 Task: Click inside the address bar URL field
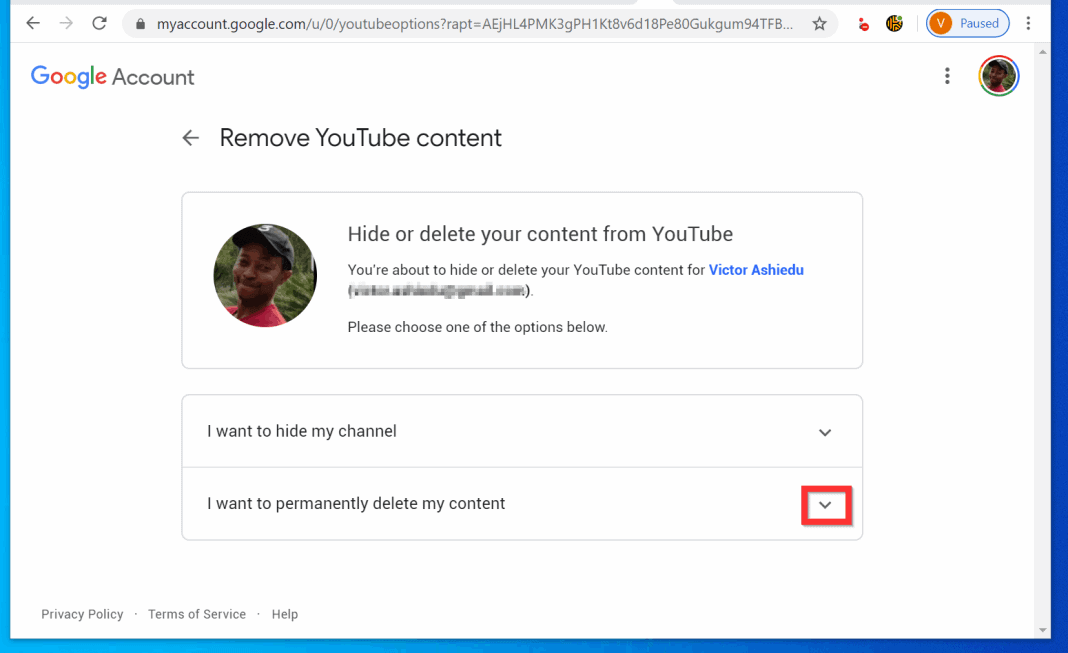450,23
